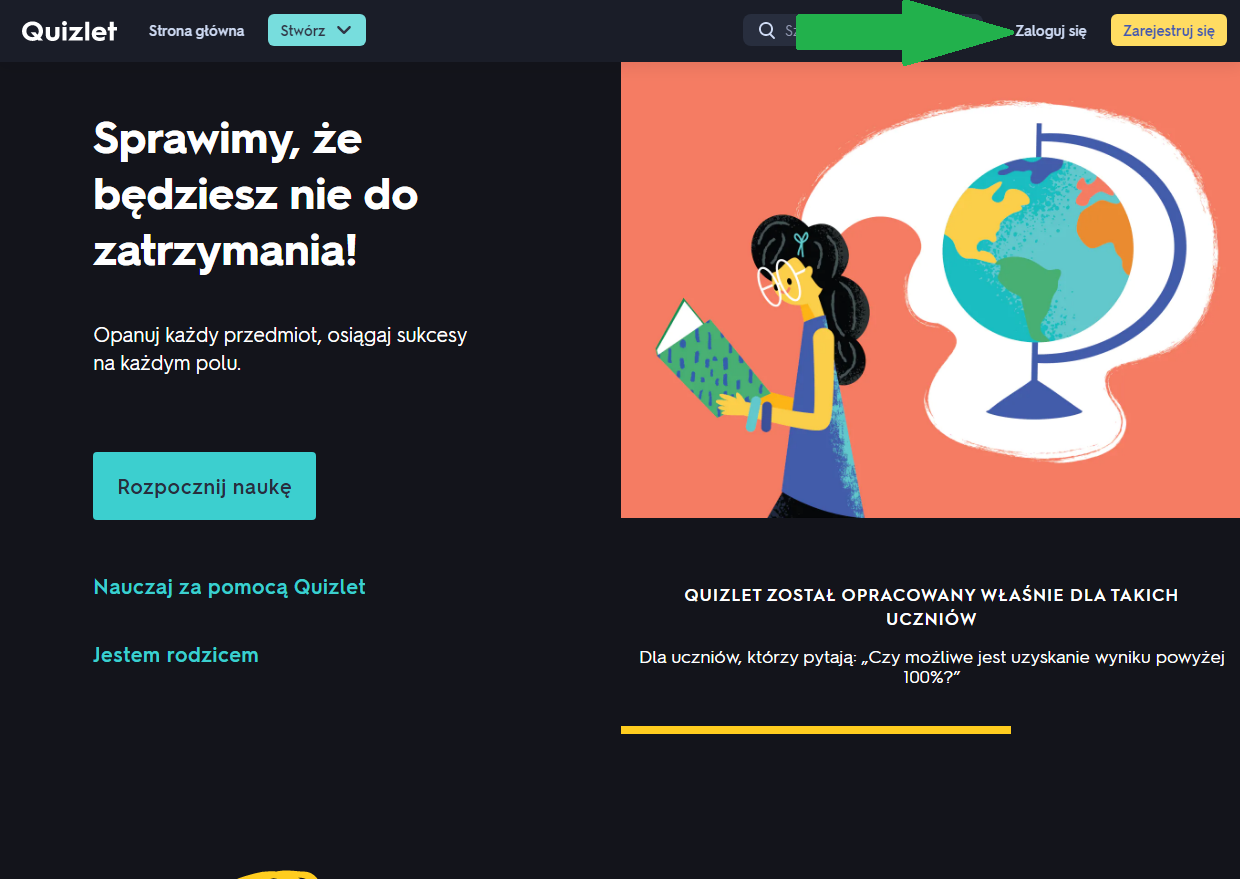Screen dimensions: 1240x879
Task: Click inside the search input field
Action: [790, 30]
